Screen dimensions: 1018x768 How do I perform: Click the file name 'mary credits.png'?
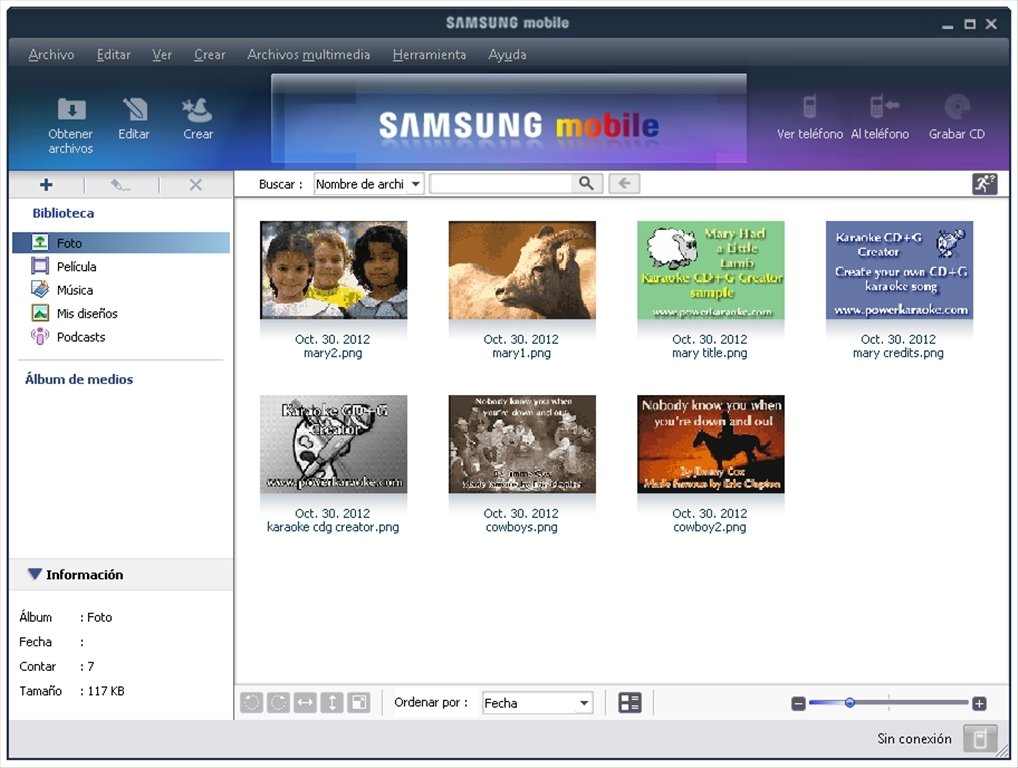click(898, 353)
